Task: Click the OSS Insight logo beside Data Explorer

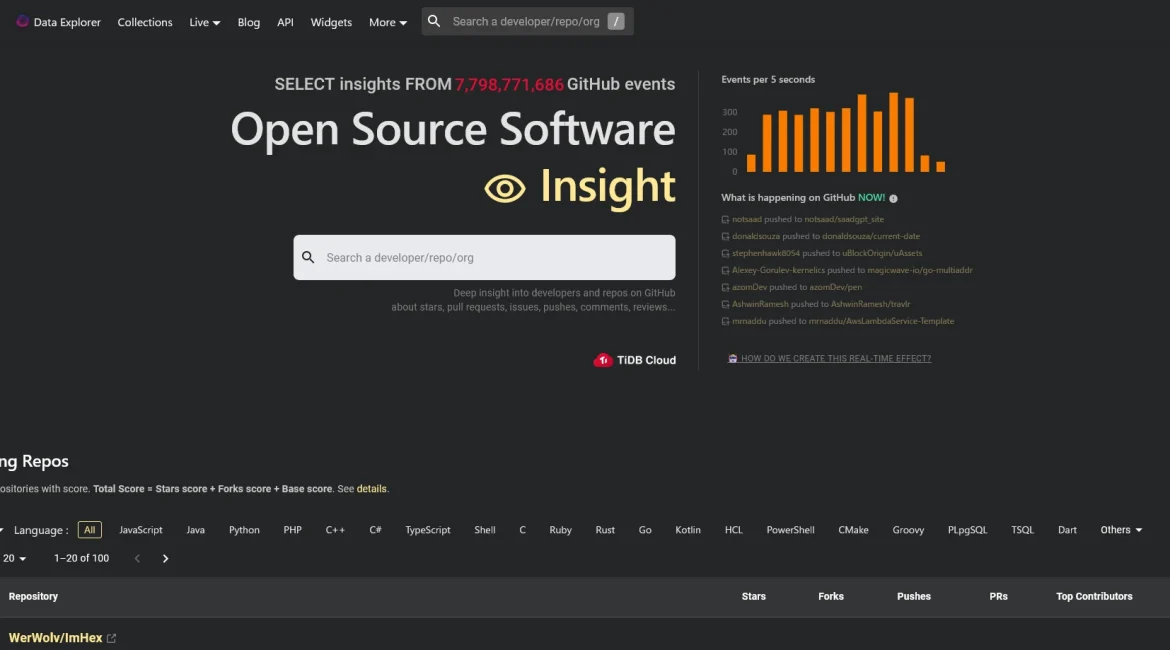Action: [x=22, y=21]
